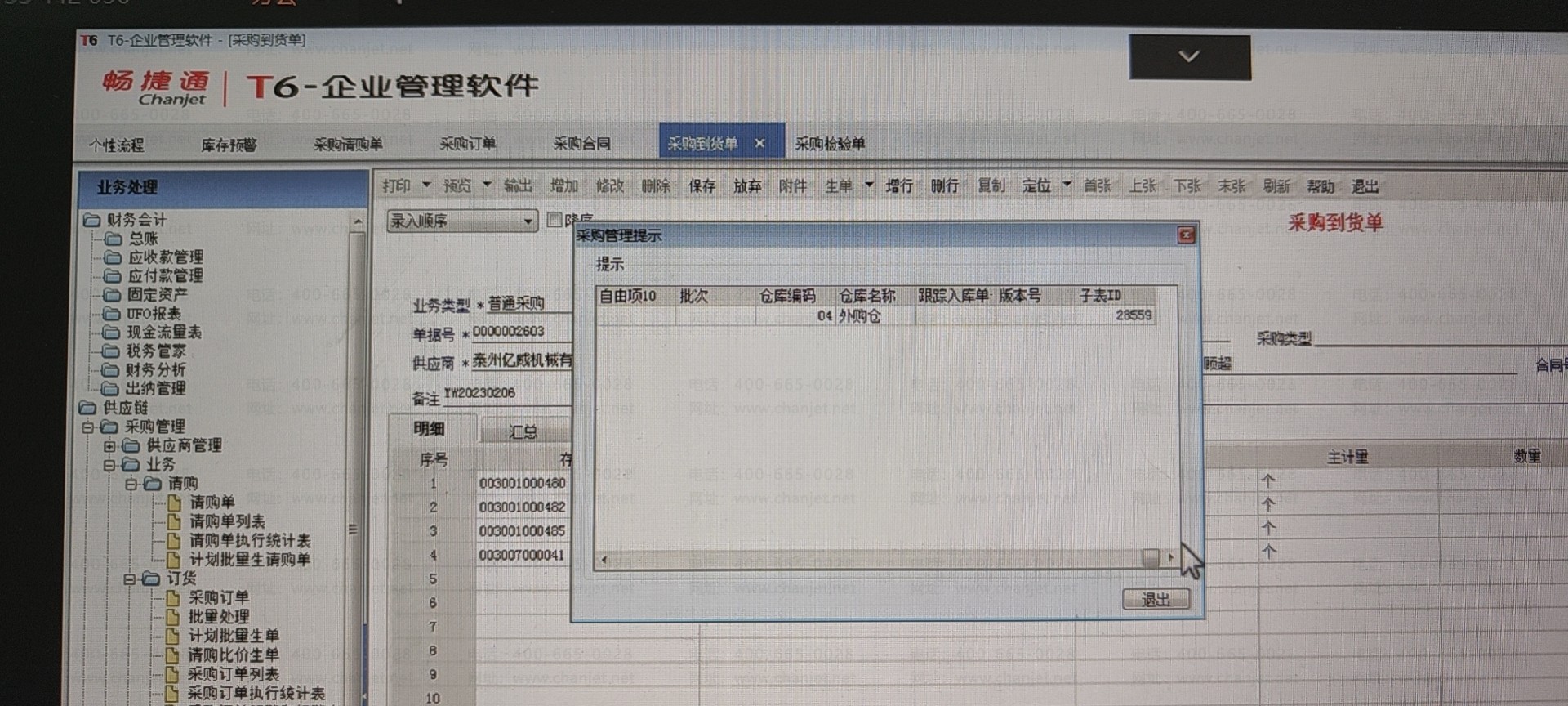
Task: Click the 删行 delete row button
Action: tap(945, 186)
